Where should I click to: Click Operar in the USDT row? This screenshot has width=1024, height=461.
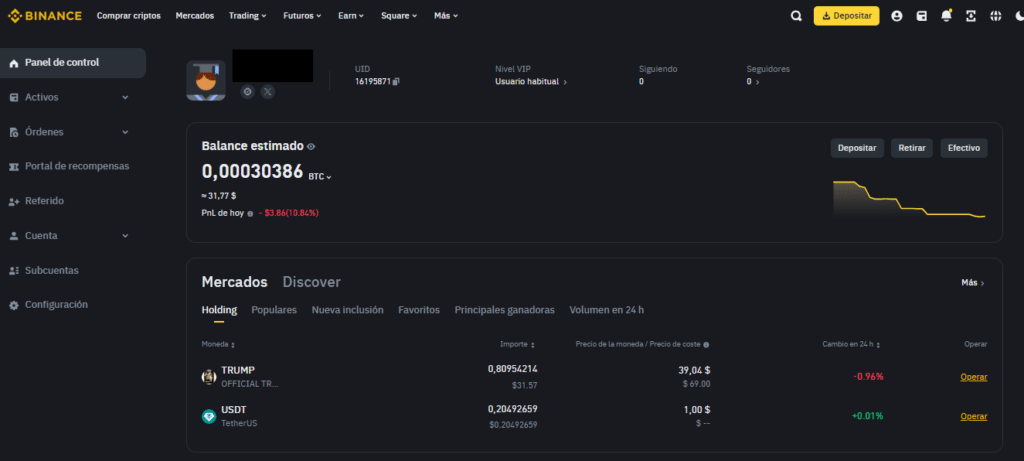click(974, 417)
